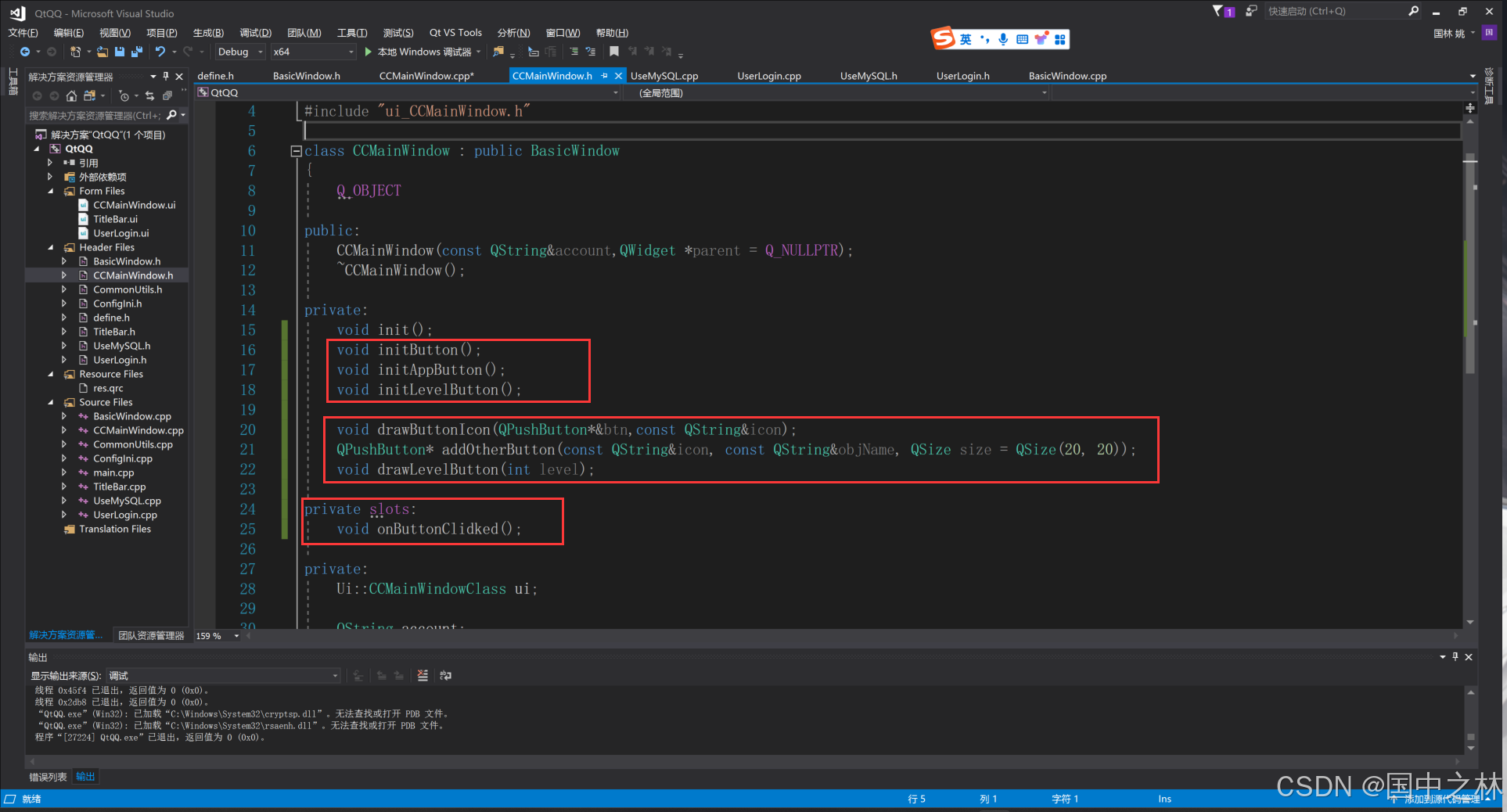This screenshot has width=1507, height=812.
Task: Toggle auto-hide pin of the Output panel
Action: point(1455,656)
